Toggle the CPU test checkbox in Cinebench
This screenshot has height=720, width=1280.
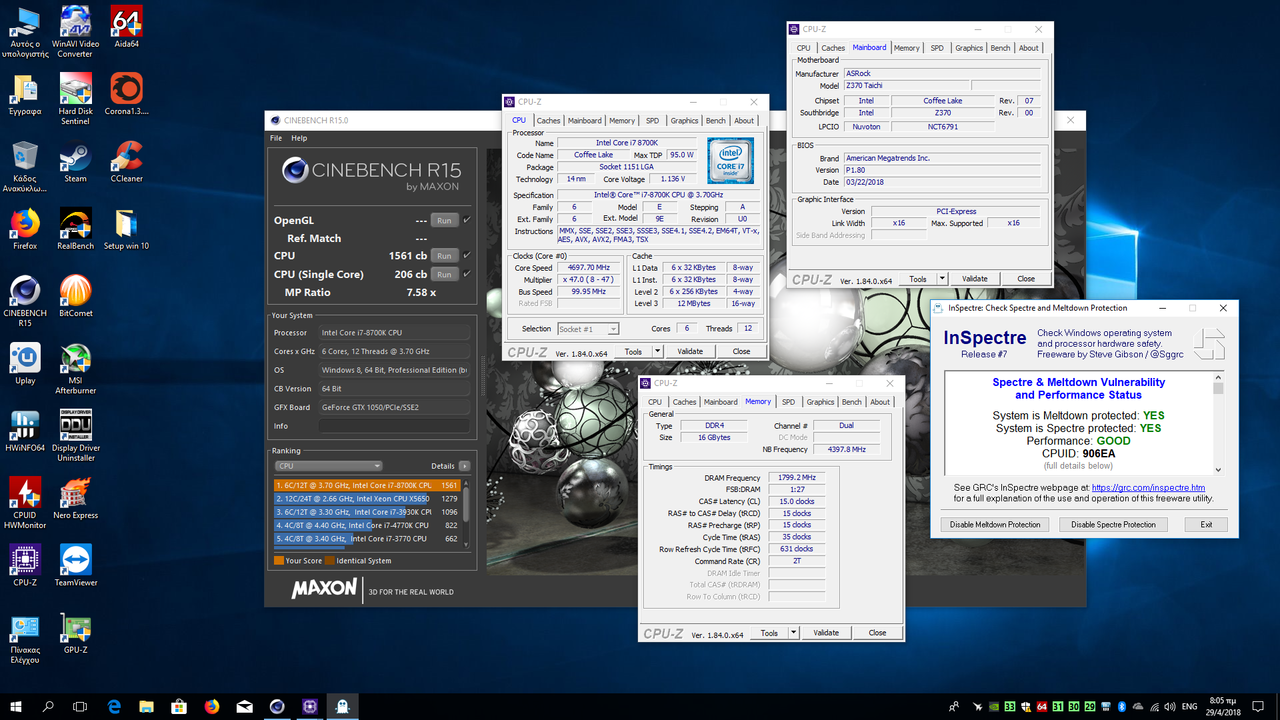(x=467, y=255)
